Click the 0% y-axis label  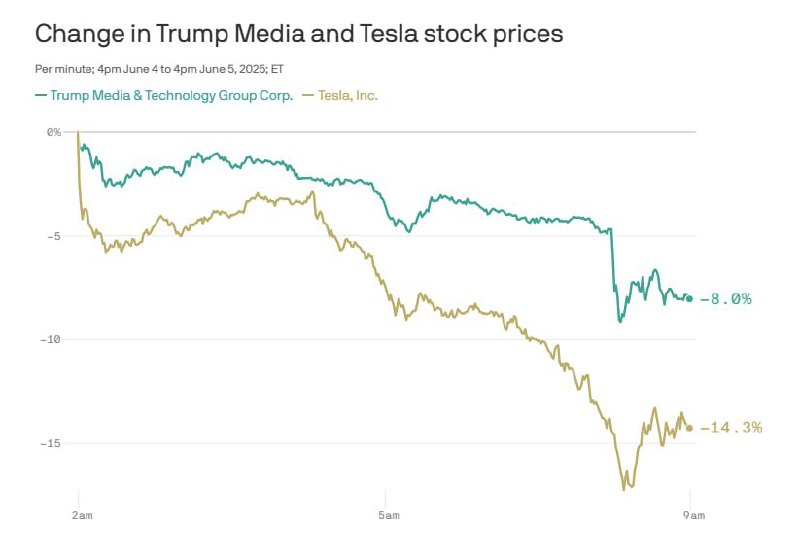click(54, 132)
